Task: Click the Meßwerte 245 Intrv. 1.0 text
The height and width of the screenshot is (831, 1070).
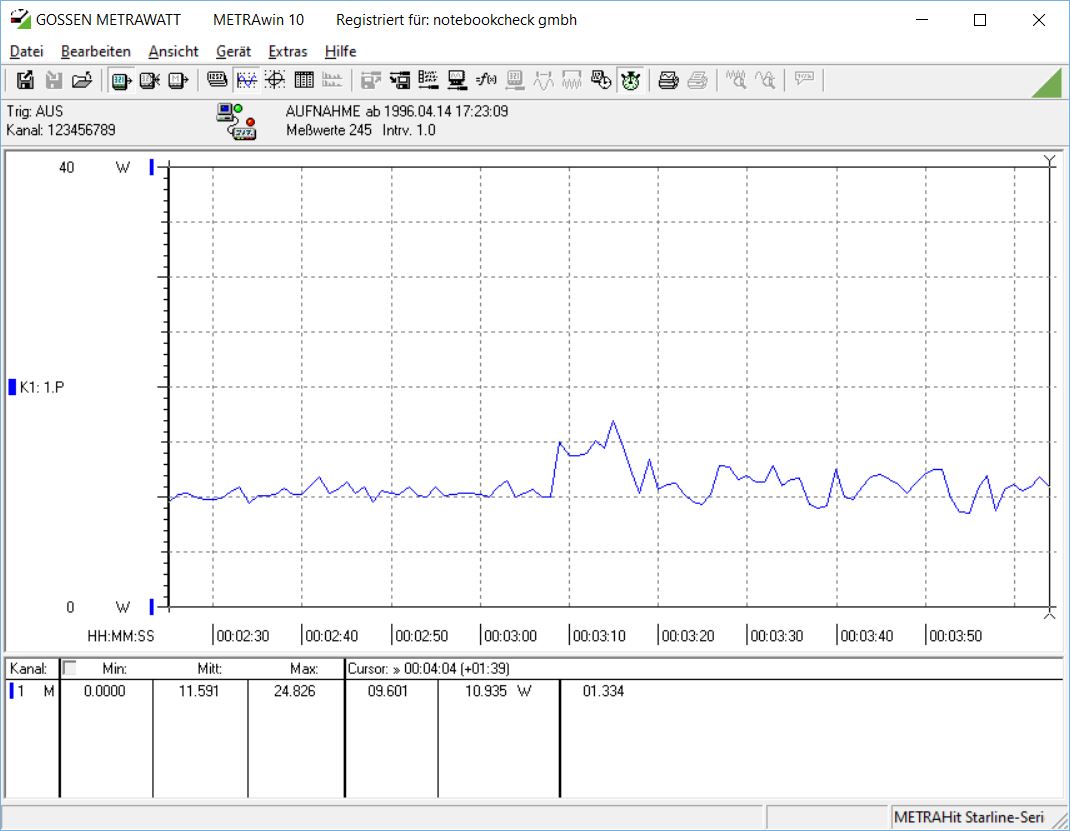Action: (x=360, y=130)
